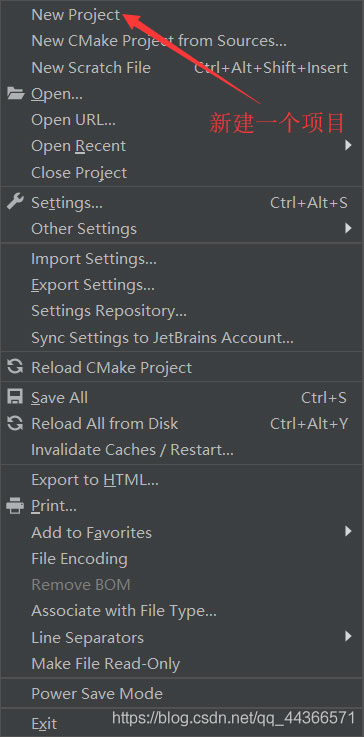Toggle Power Save Mode

182,693
